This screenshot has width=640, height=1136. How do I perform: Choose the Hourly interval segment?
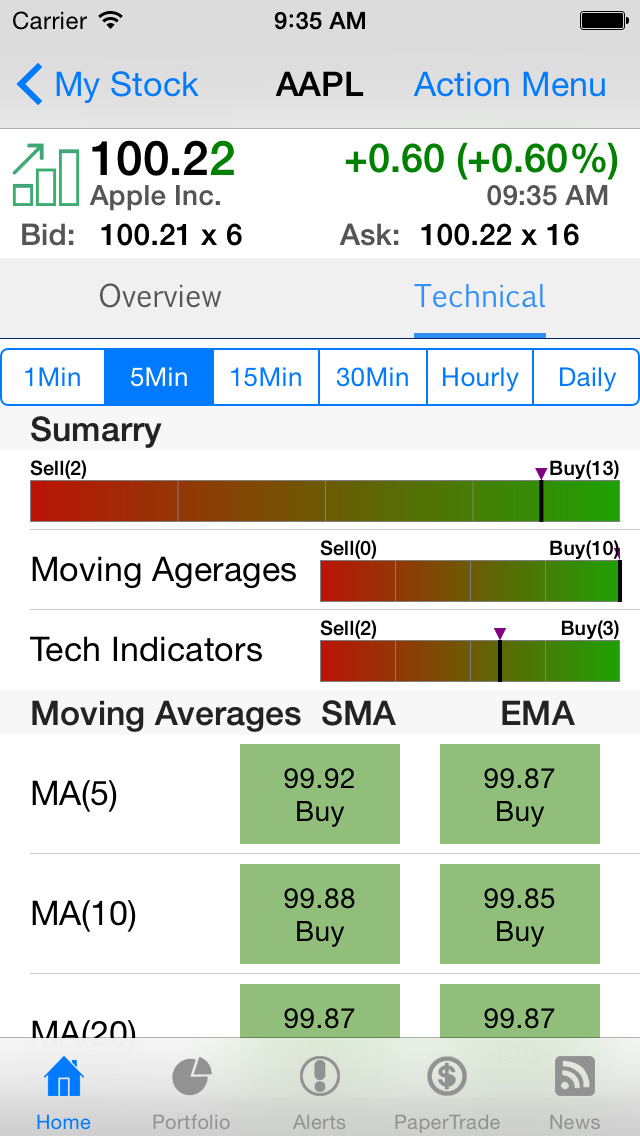[480, 377]
